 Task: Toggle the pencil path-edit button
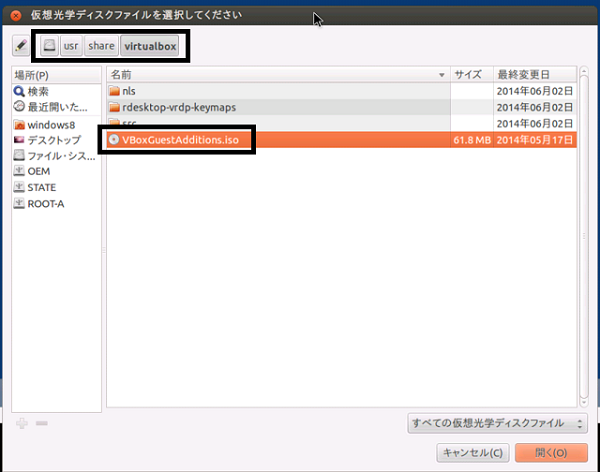[x=21, y=46]
